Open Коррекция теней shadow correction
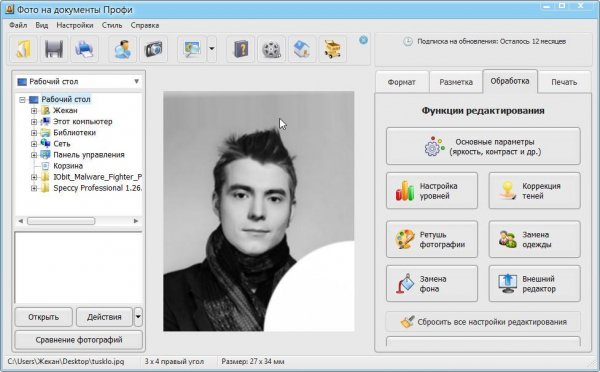 coord(535,191)
